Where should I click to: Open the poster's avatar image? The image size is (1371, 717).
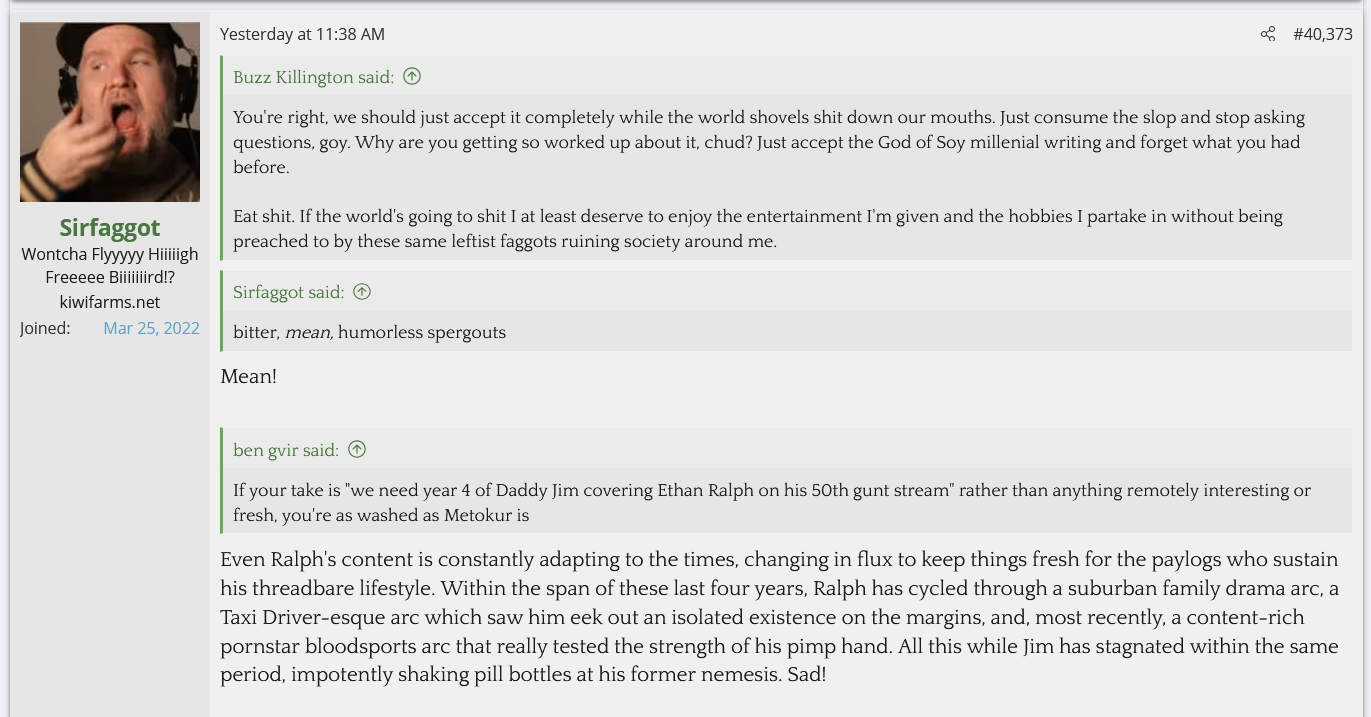110,112
